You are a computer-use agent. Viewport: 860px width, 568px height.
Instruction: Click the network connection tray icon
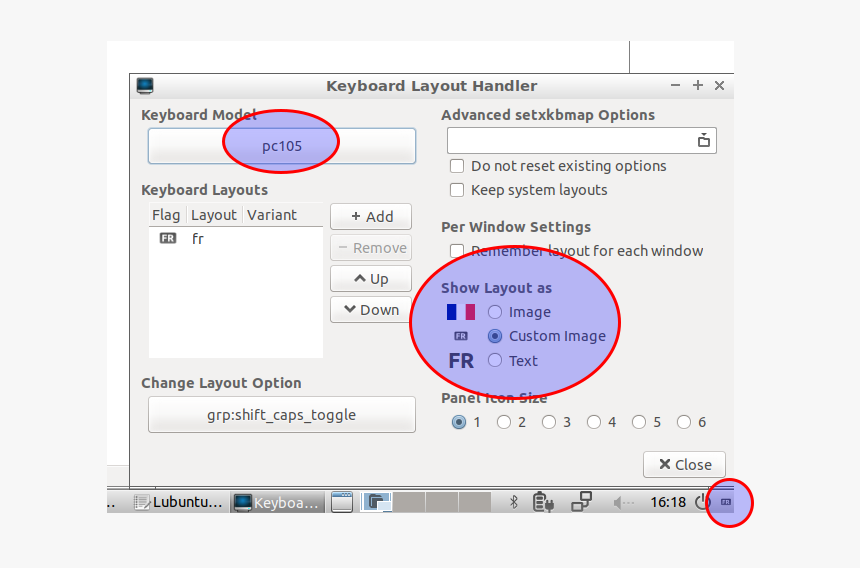coord(581,501)
